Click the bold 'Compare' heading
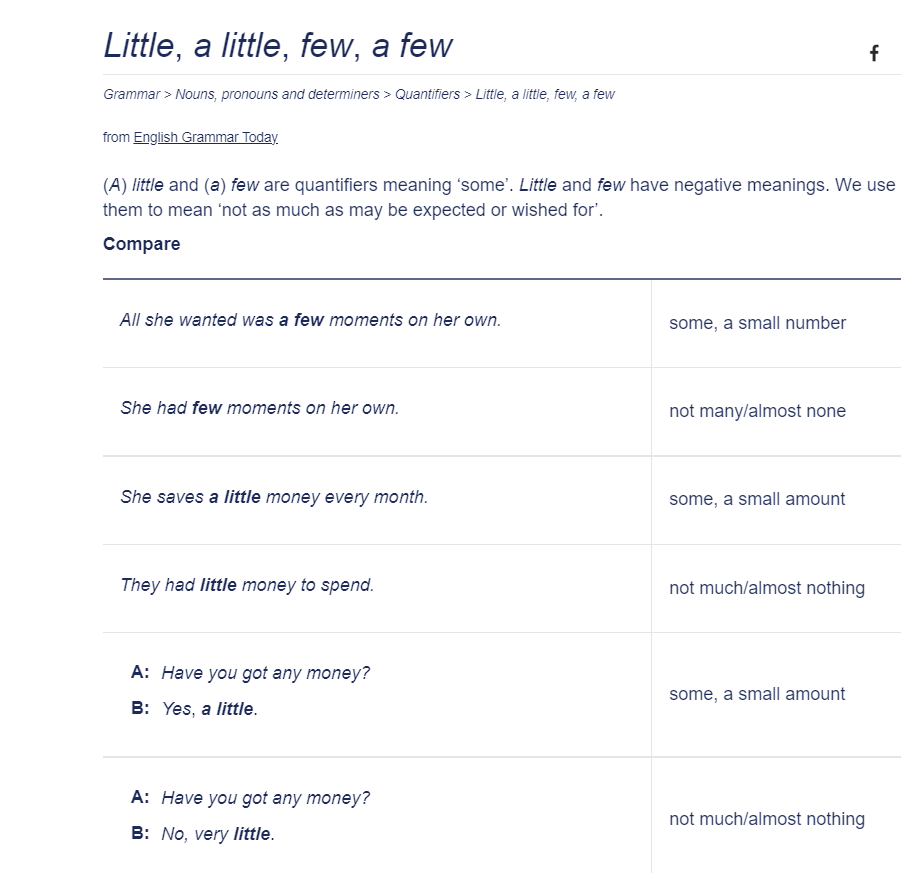The image size is (901, 873). [x=141, y=244]
